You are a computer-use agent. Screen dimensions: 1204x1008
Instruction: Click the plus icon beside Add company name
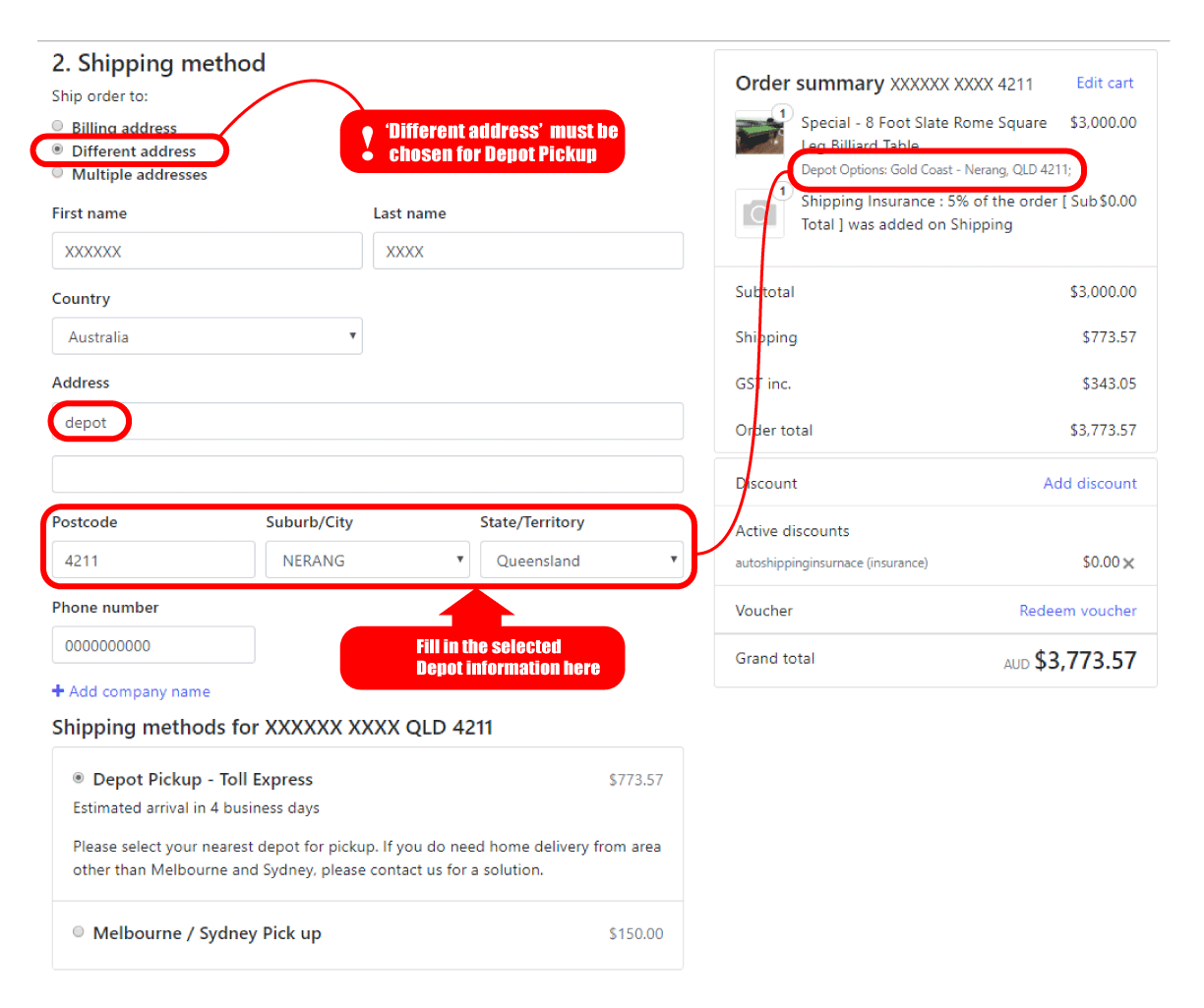click(58, 691)
